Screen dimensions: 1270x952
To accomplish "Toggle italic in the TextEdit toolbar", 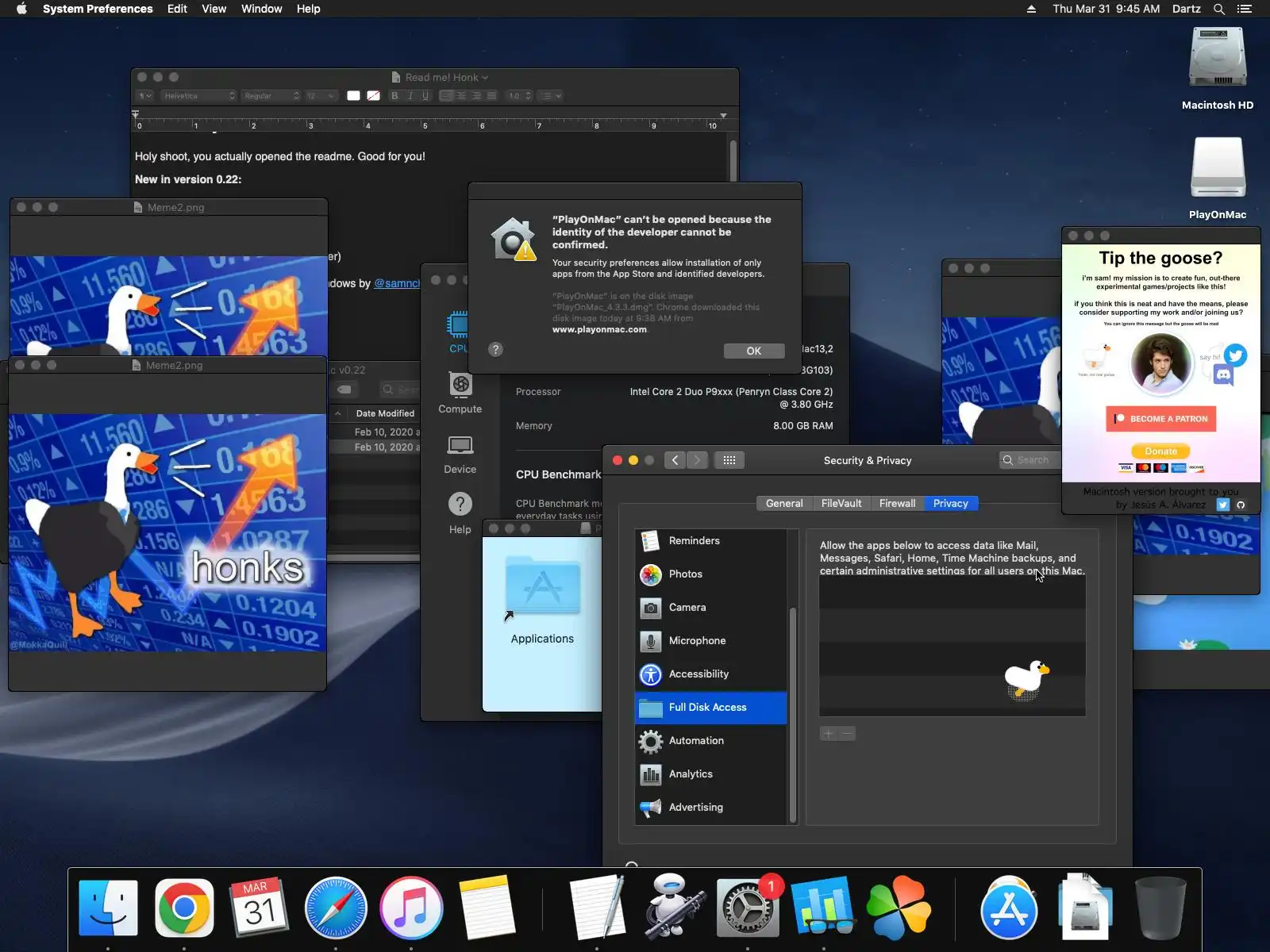I will click(x=410, y=96).
